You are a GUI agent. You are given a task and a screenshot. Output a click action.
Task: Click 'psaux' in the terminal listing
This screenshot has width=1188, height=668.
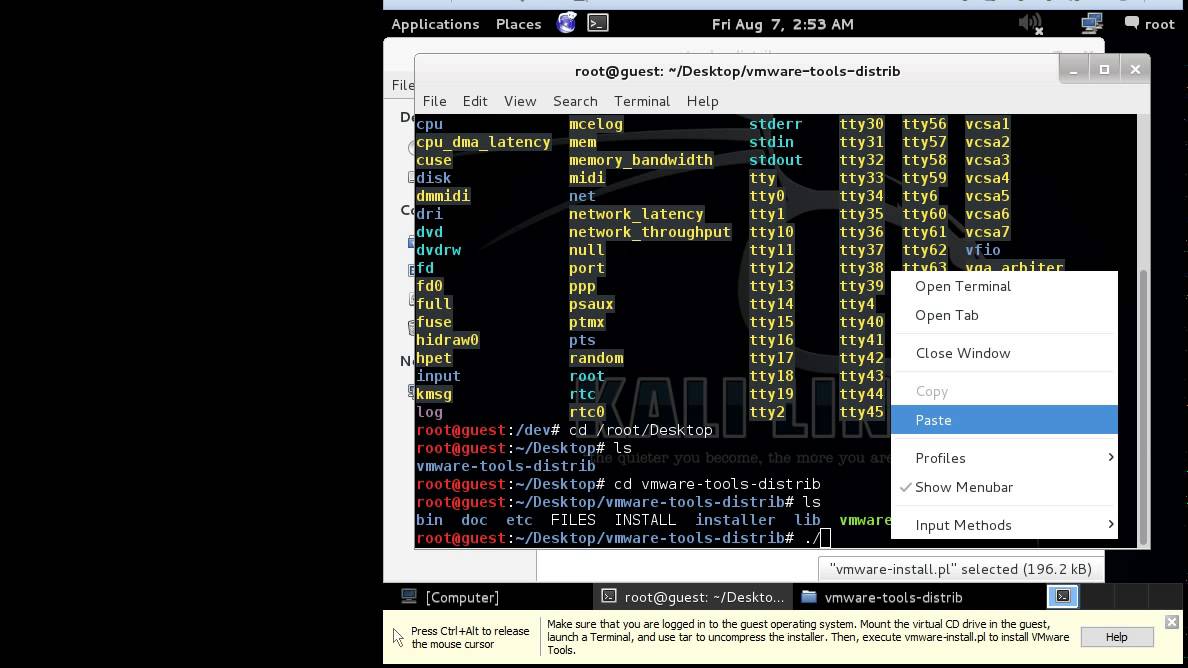(x=591, y=304)
